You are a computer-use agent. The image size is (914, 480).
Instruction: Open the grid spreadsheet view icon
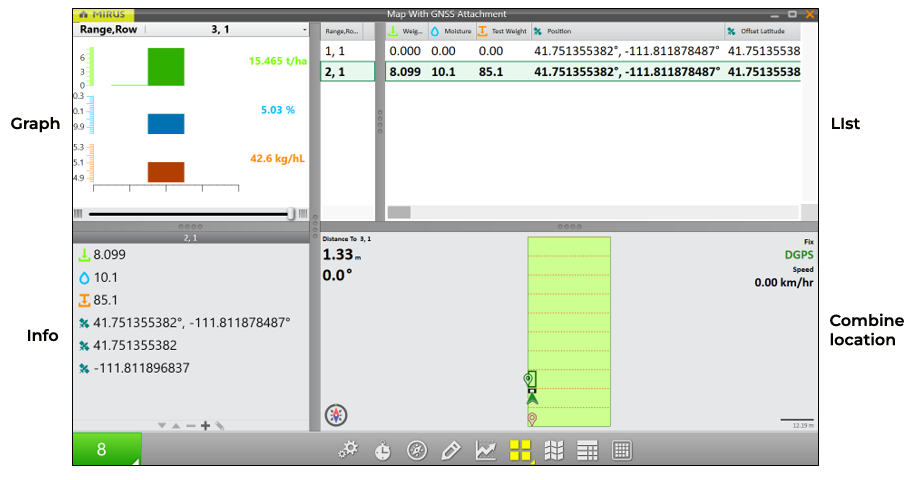pyautogui.click(x=621, y=451)
